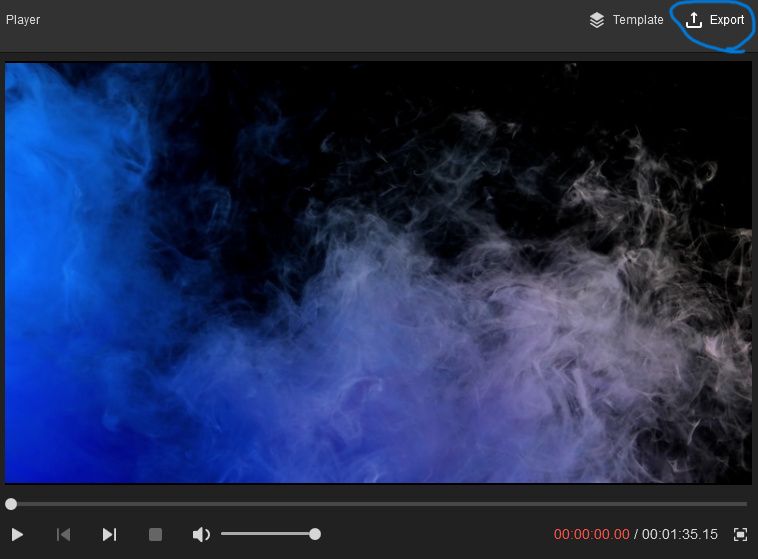This screenshot has width=758, height=559.
Task: Click the smoke video preview area
Action: point(378,273)
